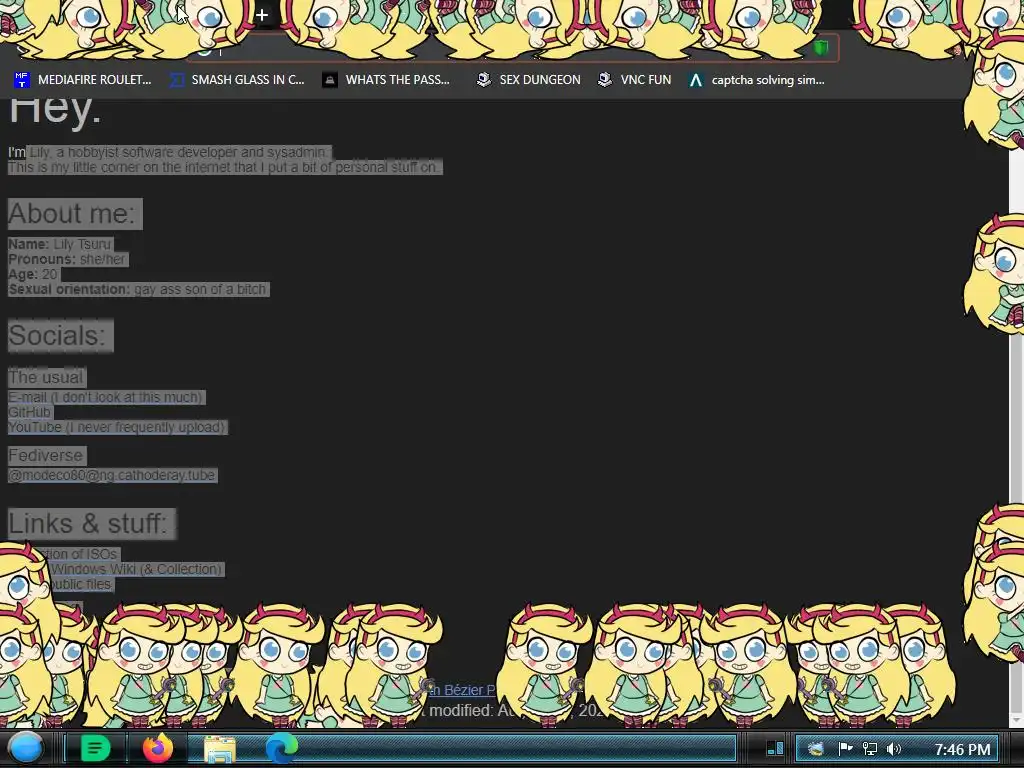Click The usual subheading
Viewport: 1024px width, 768px height.
(x=46, y=377)
